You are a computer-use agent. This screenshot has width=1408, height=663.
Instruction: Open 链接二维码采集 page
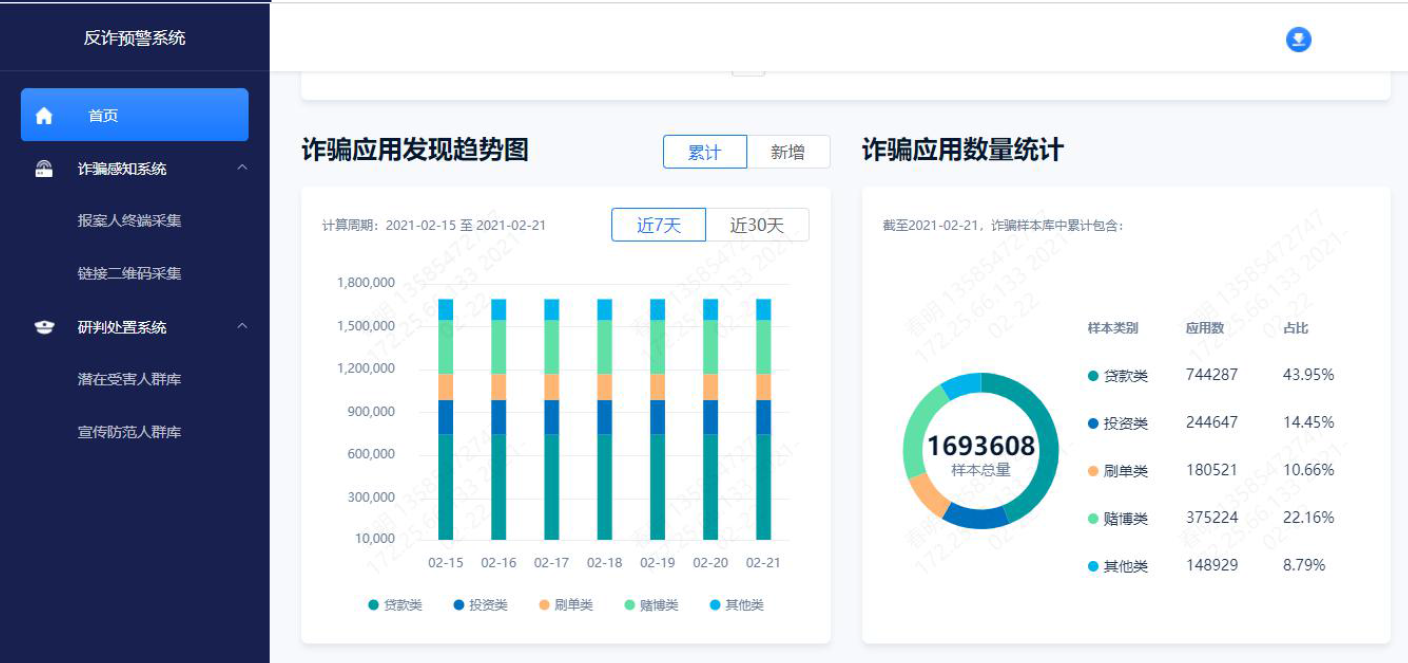(x=130, y=274)
